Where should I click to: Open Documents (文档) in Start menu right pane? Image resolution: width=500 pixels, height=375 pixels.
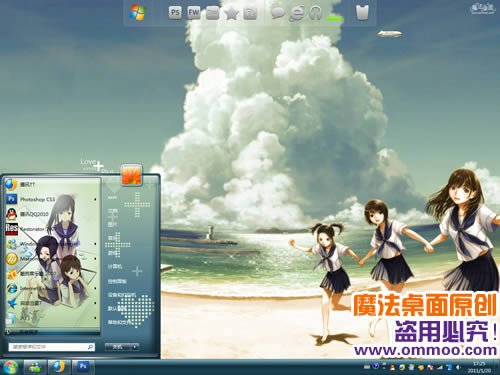coord(113,211)
